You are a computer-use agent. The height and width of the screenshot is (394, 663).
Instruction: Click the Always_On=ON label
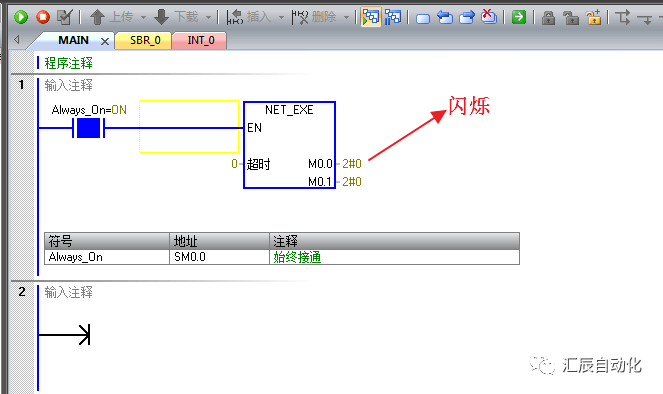tap(89, 110)
